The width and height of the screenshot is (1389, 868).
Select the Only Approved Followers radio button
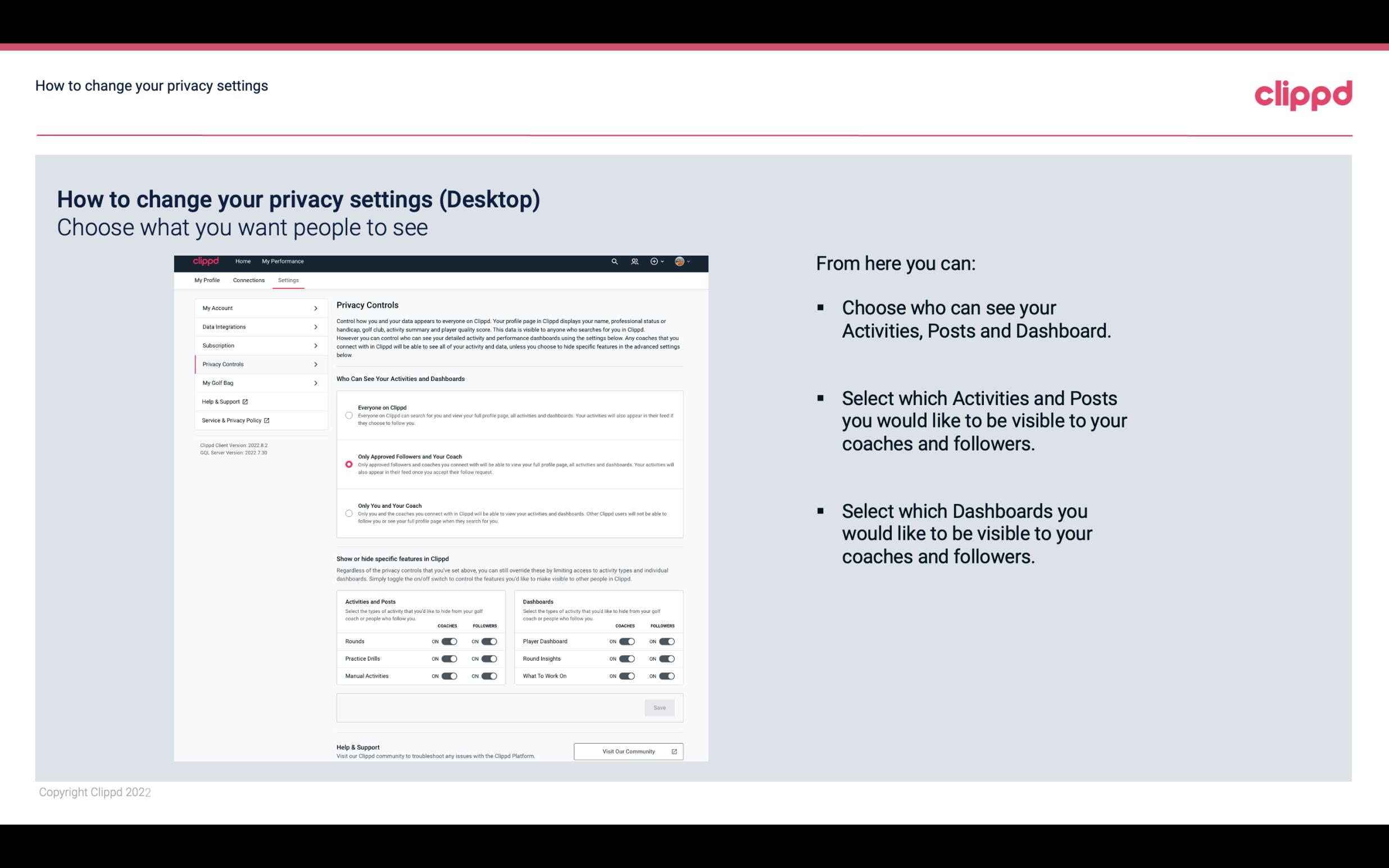(348, 464)
